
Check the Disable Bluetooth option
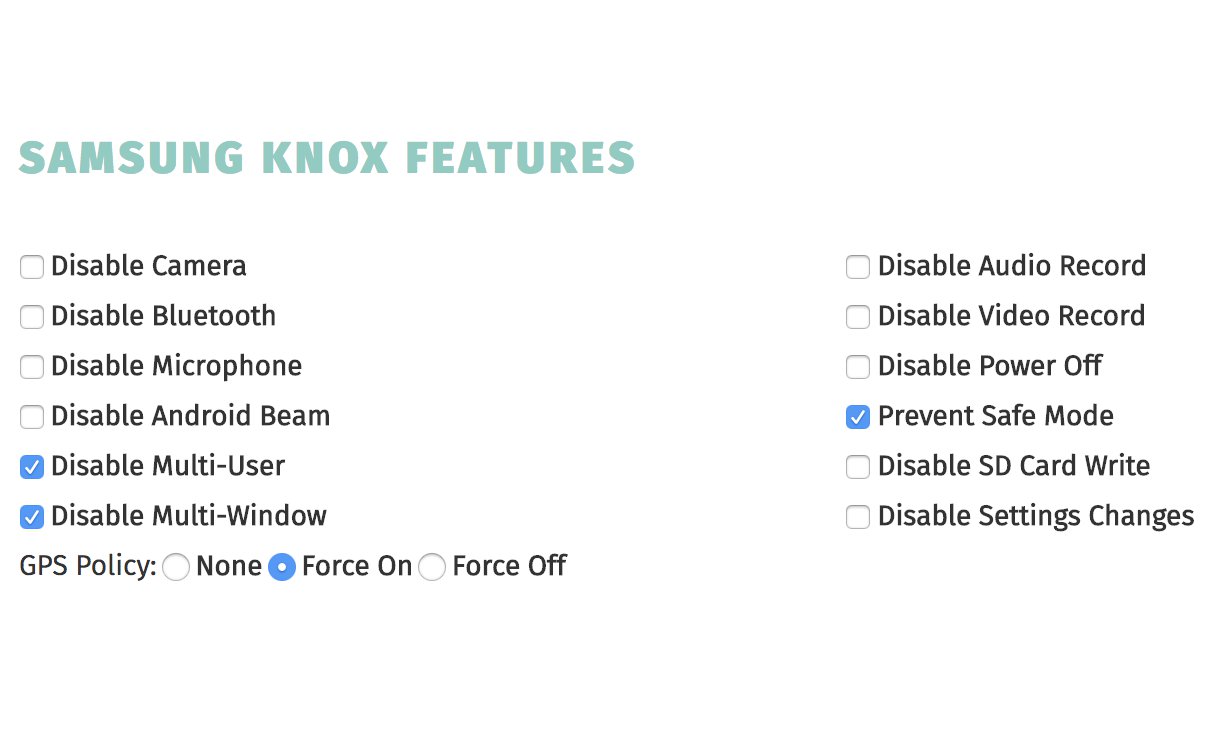[x=32, y=317]
